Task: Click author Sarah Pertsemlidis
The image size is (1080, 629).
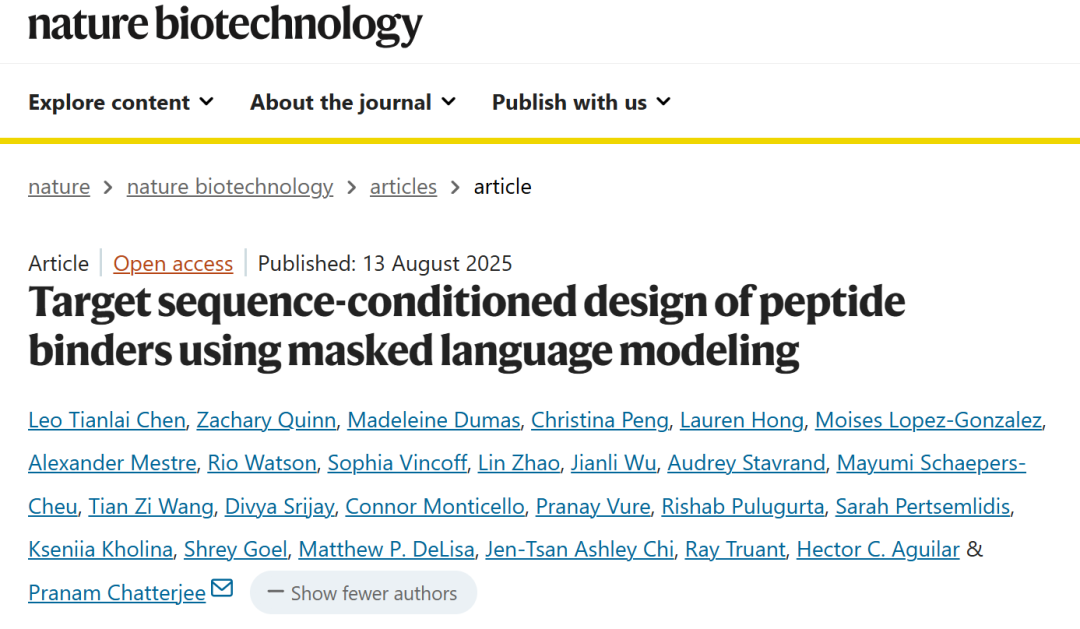Action: coord(923,506)
